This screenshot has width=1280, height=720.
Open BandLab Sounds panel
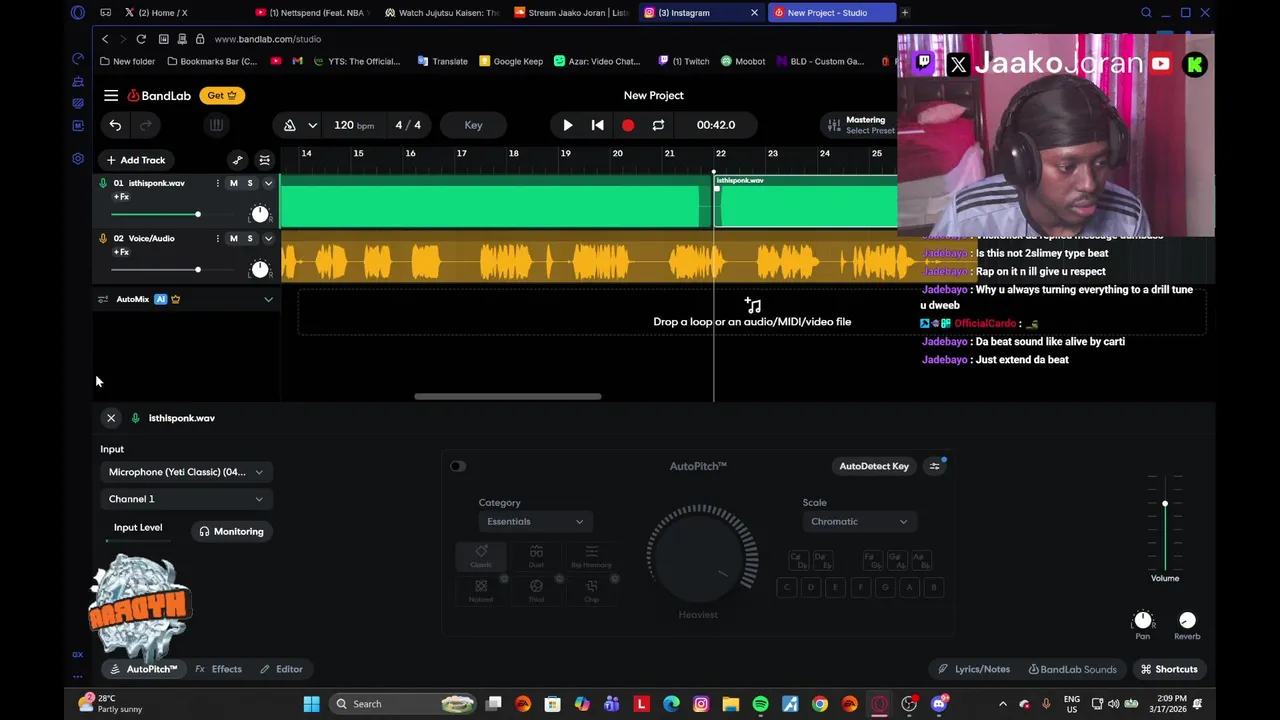coord(1072,669)
